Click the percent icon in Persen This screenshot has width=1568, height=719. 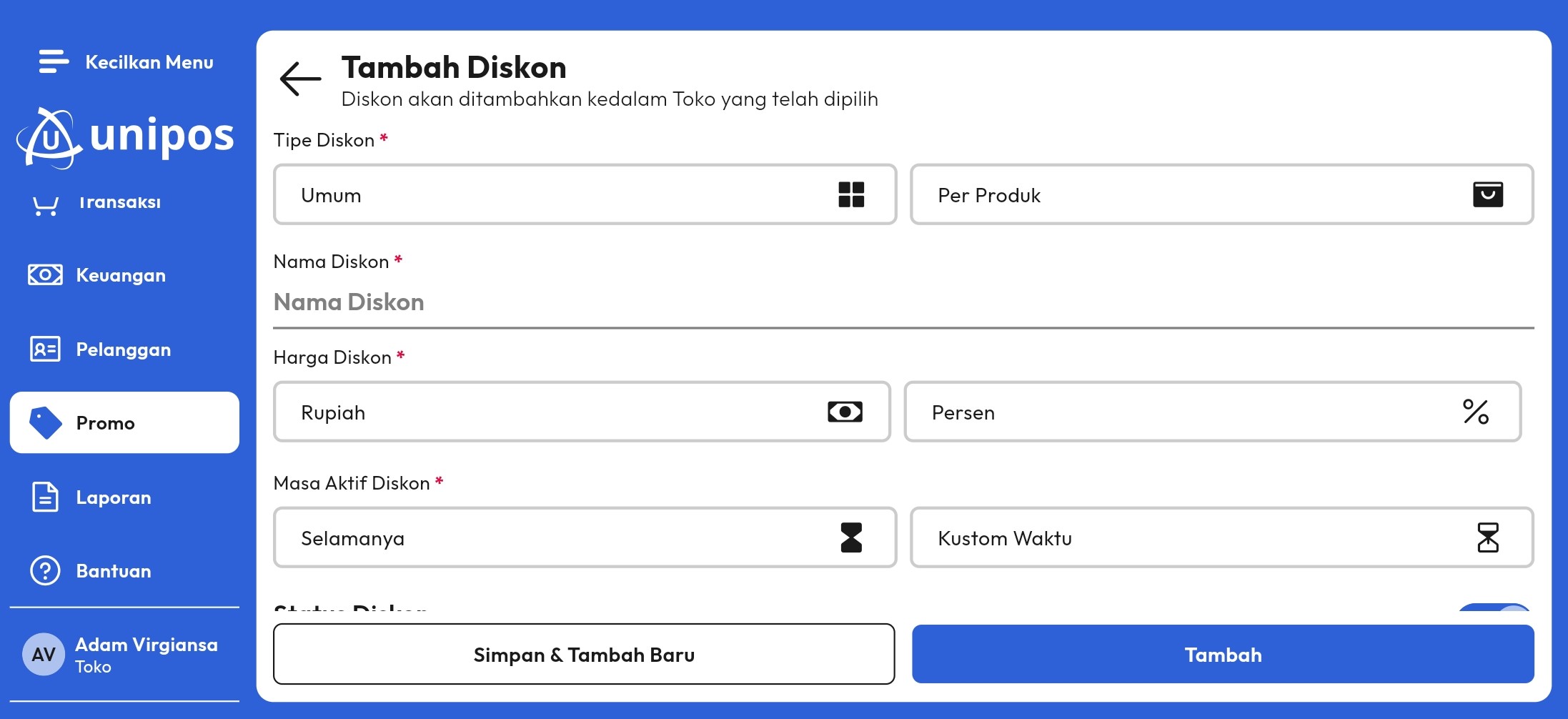[1475, 412]
